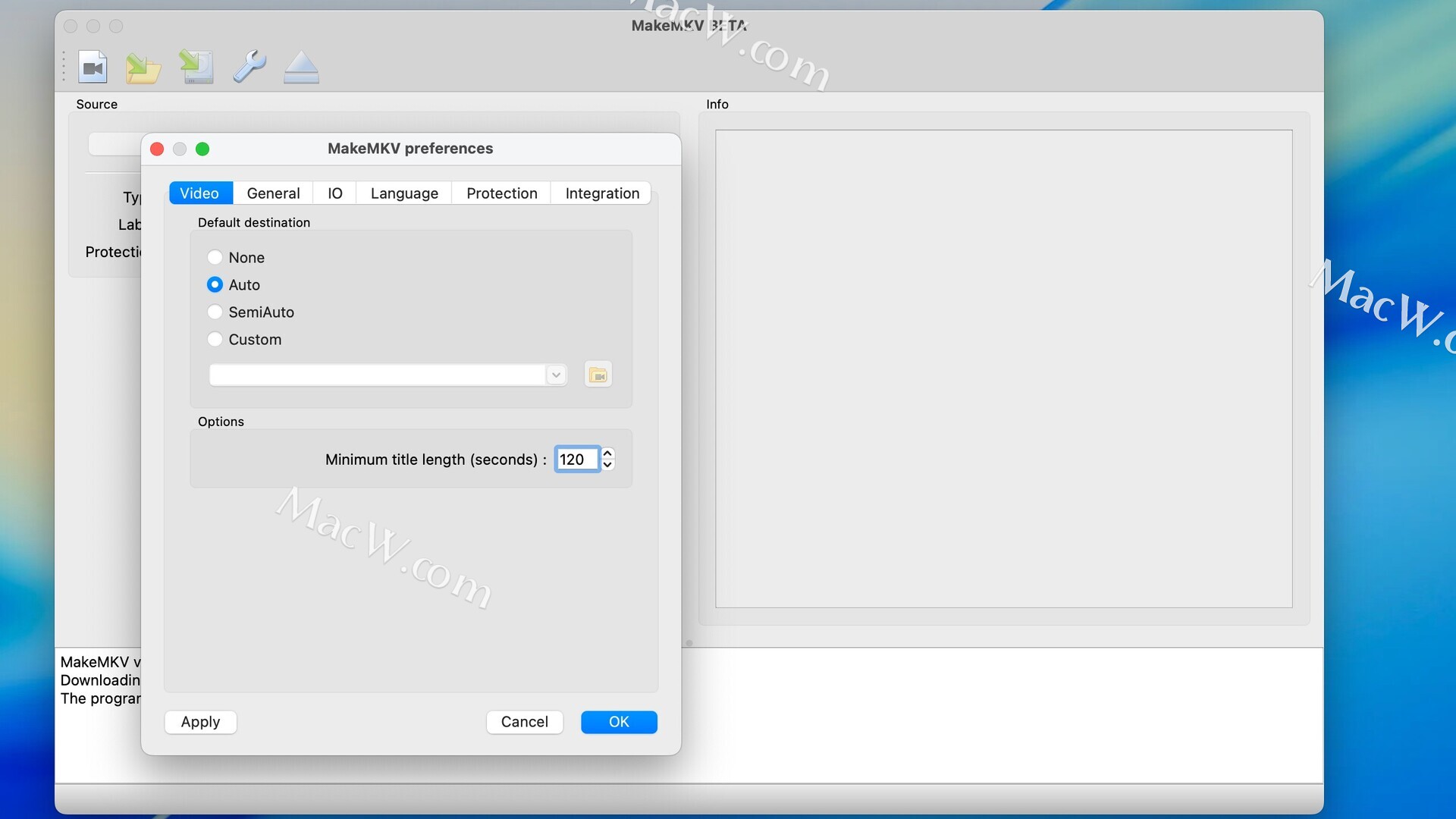The height and width of the screenshot is (819, 1456).
Task: Click the 'Info' label in main window
Action: [x=717, y=105]
